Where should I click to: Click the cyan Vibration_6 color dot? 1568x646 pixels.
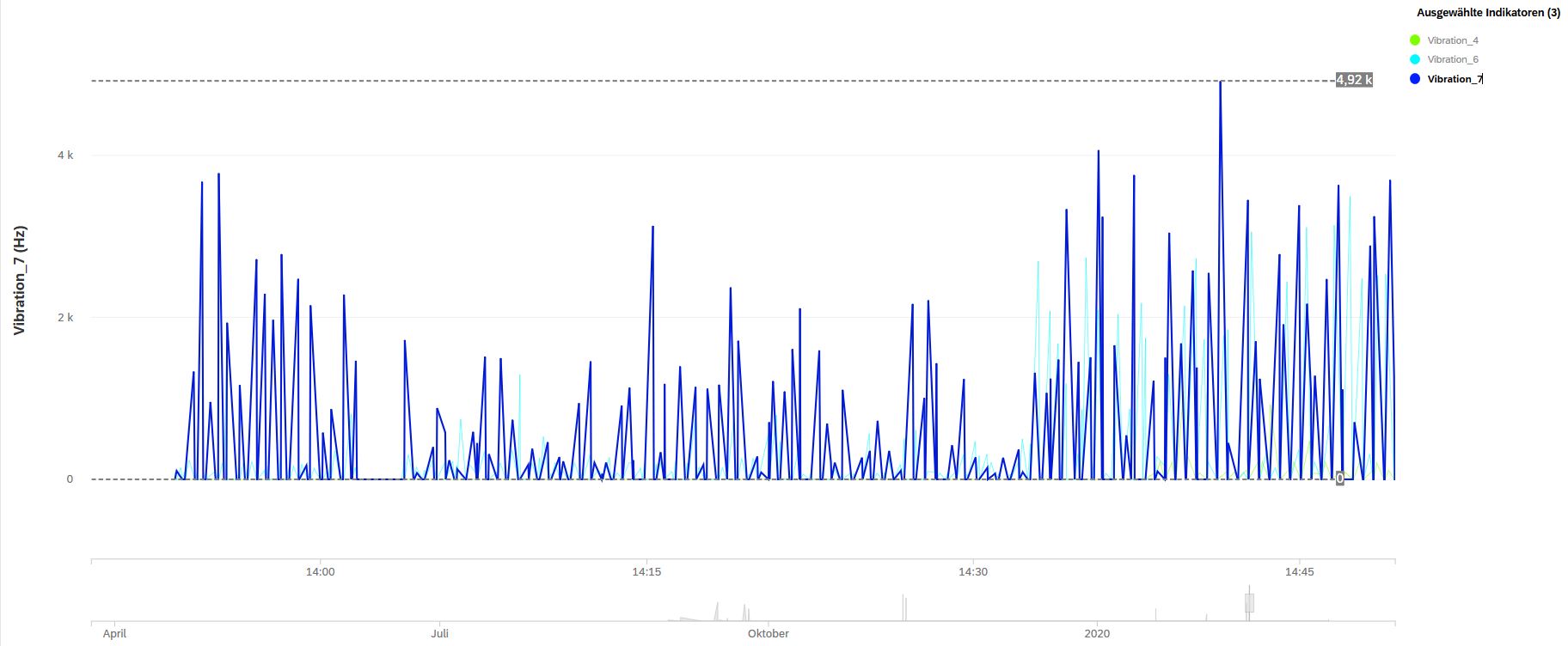coord(1415,59)
